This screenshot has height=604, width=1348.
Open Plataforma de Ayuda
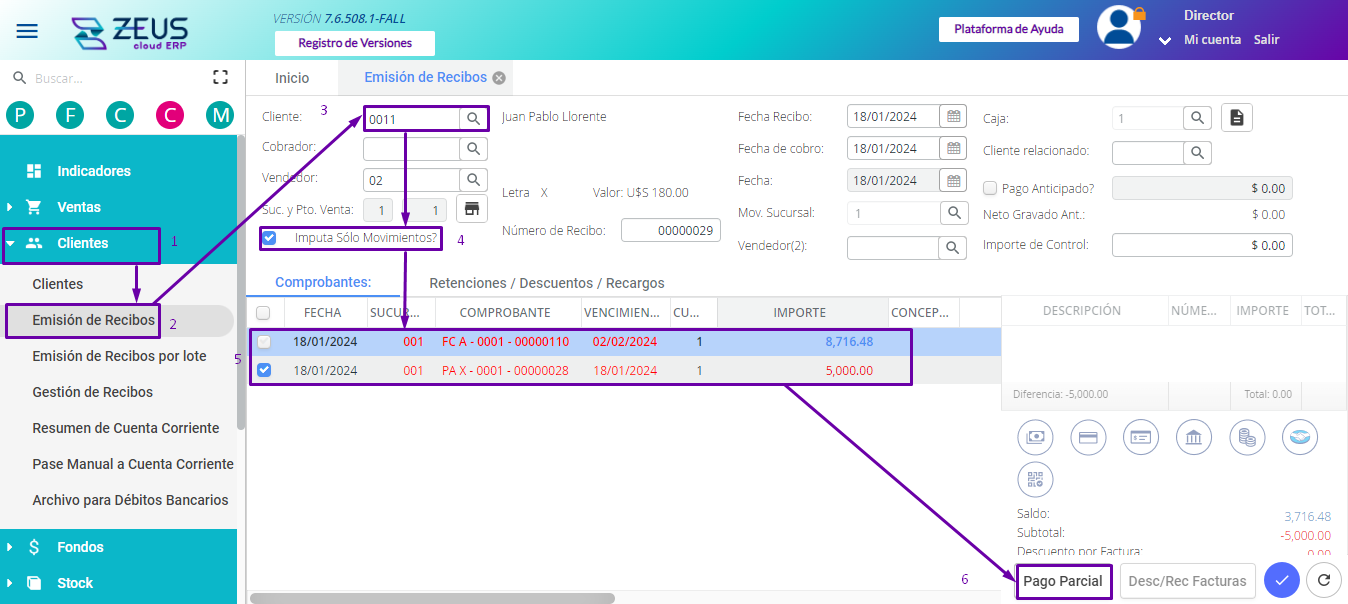1008,29
